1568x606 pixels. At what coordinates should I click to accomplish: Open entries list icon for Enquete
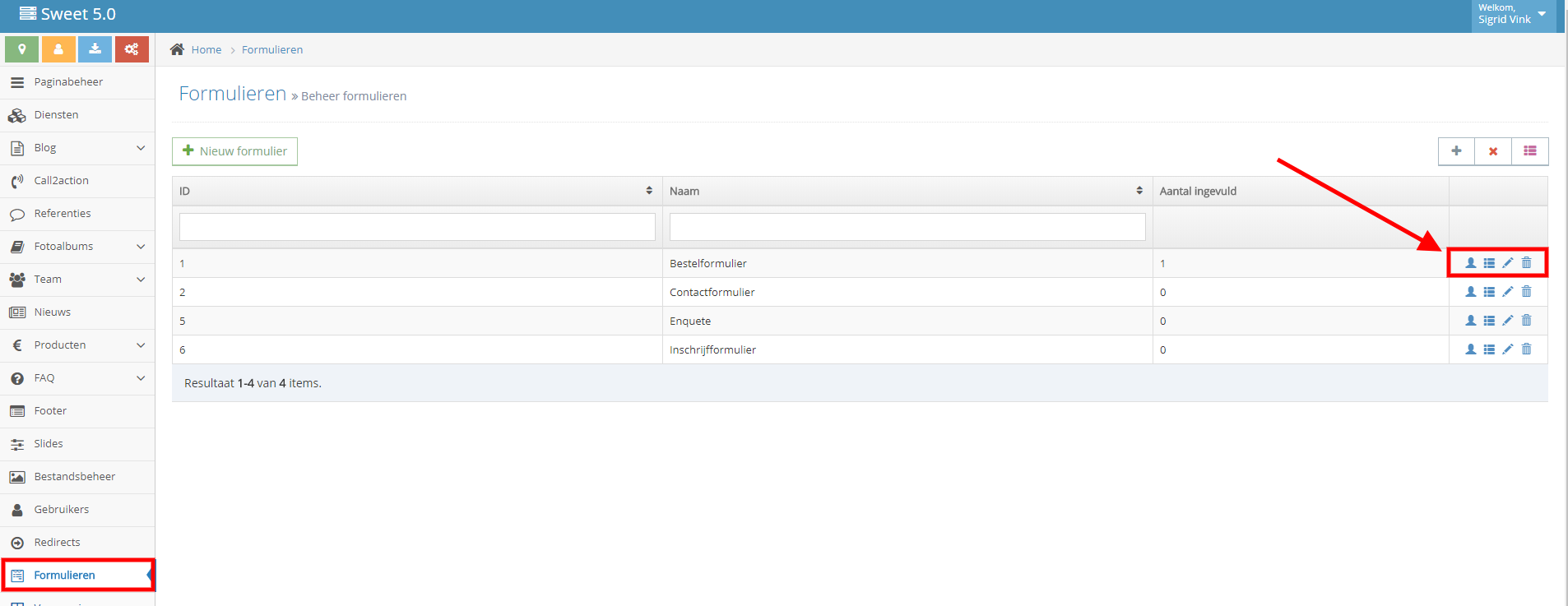tap(1489, 321)
